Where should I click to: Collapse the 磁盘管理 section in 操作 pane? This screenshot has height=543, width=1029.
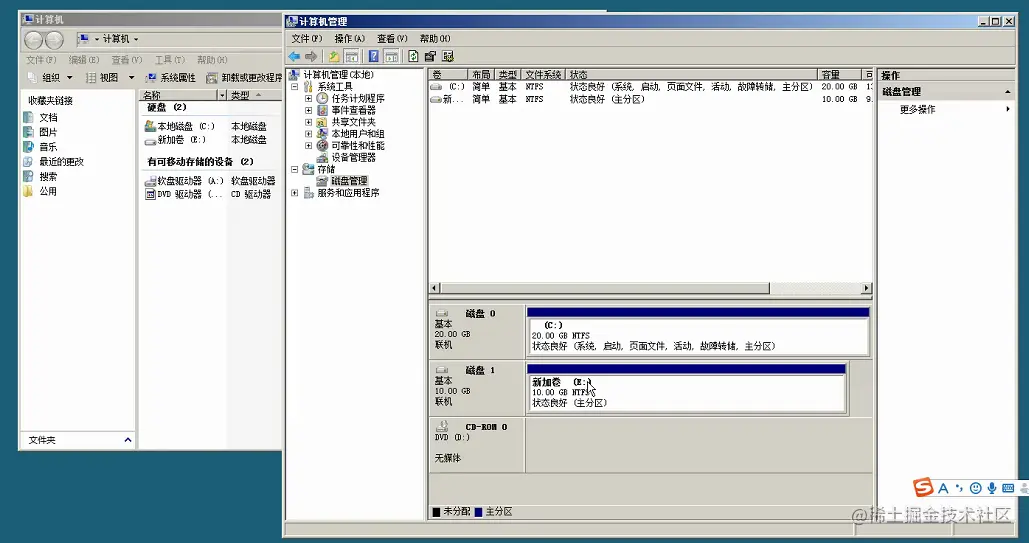click(1008, 92)
